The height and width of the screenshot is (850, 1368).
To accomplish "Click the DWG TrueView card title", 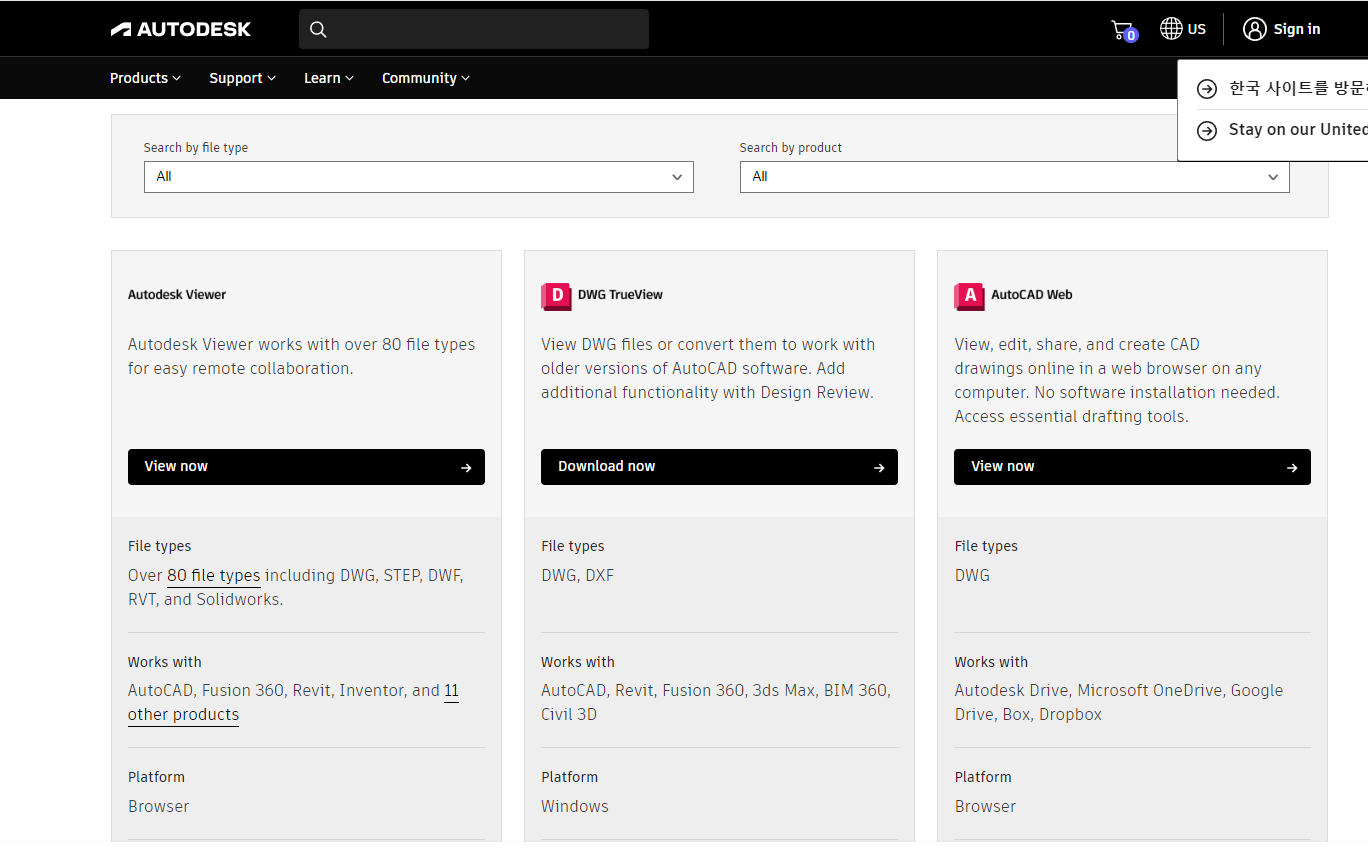I will [620, 295].
